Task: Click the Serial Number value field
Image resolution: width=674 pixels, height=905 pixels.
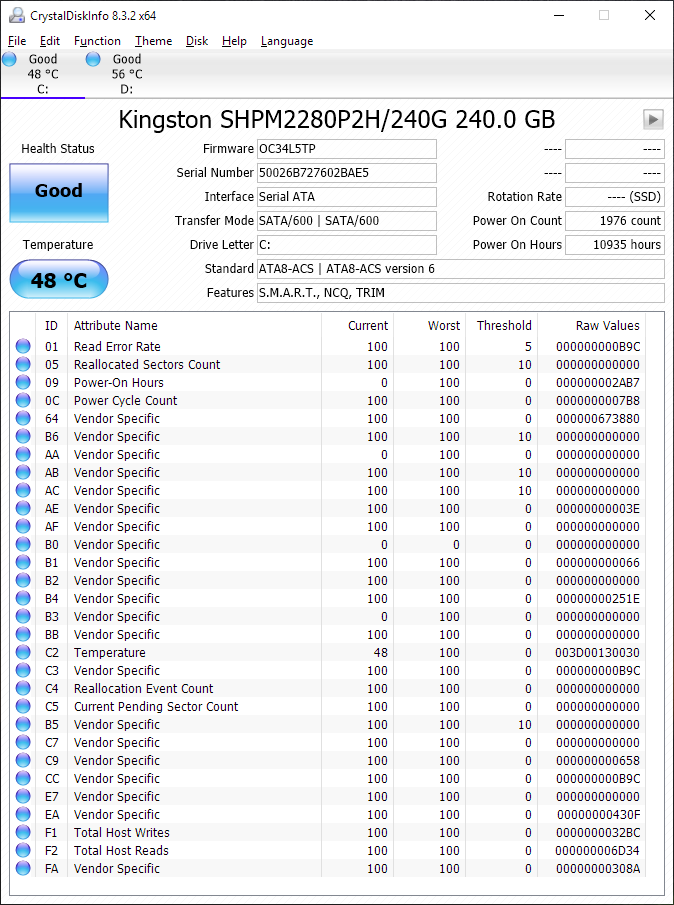Action: [x=347, y=173]
